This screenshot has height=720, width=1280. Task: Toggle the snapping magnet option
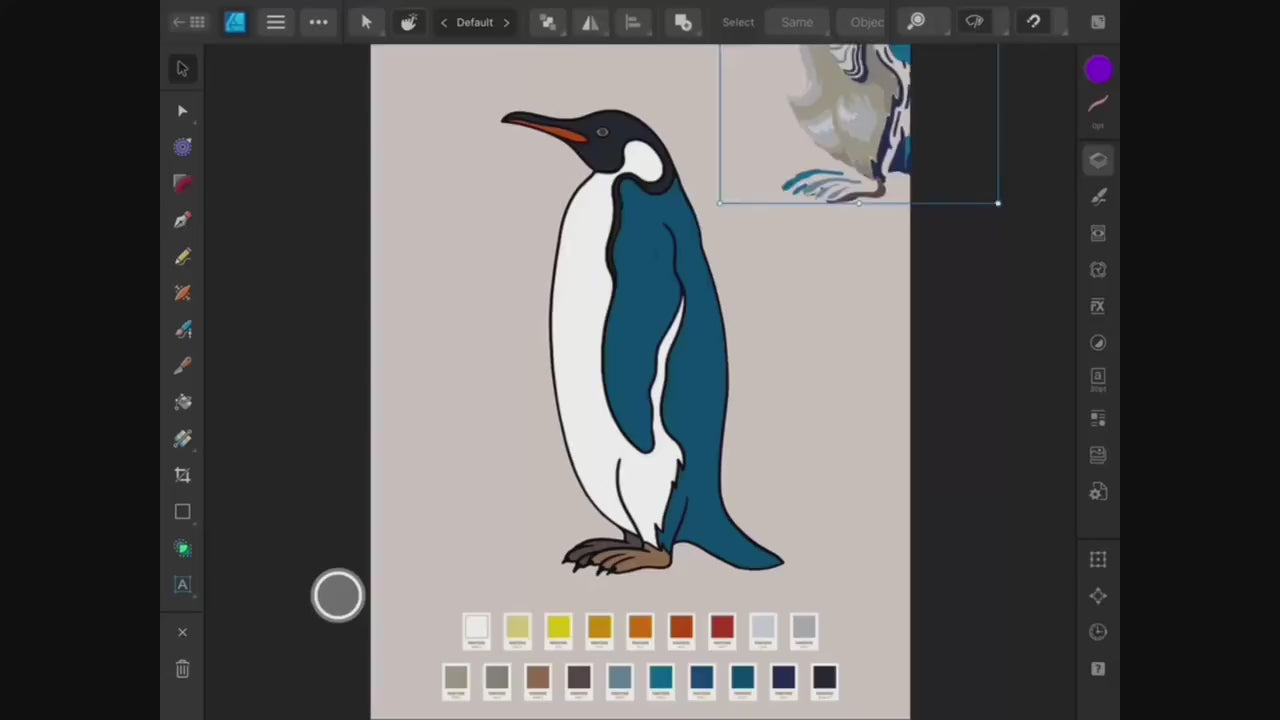point(1033,22)
